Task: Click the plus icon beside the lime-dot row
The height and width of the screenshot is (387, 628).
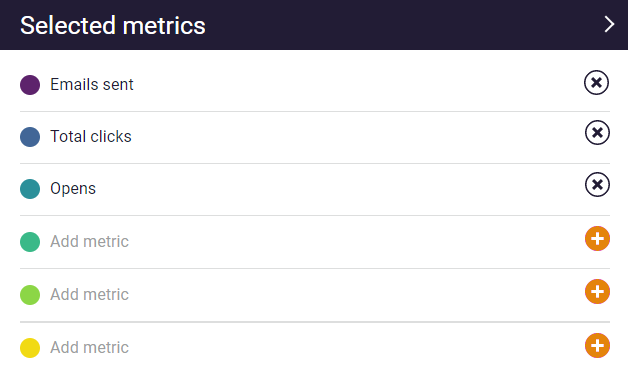Action: coord(597,291)
